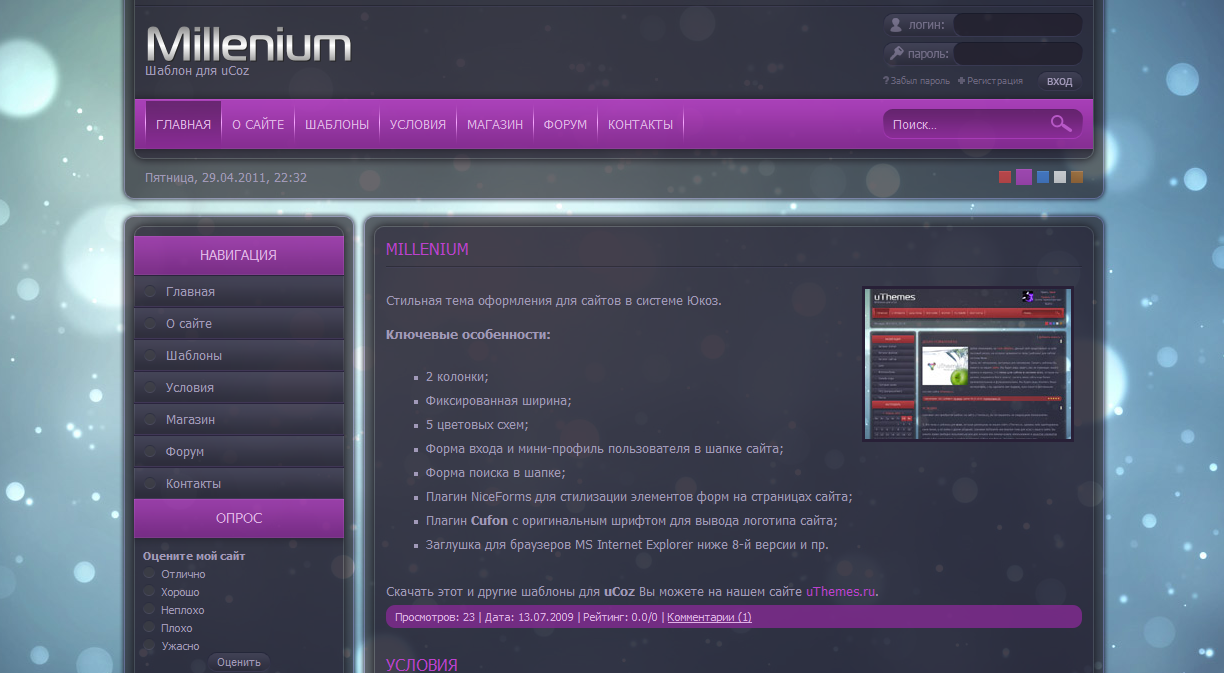Viewport: 1224px width, 673px height.
Task: Choose the orange color scheme swatch
Action: (1077, 178)
